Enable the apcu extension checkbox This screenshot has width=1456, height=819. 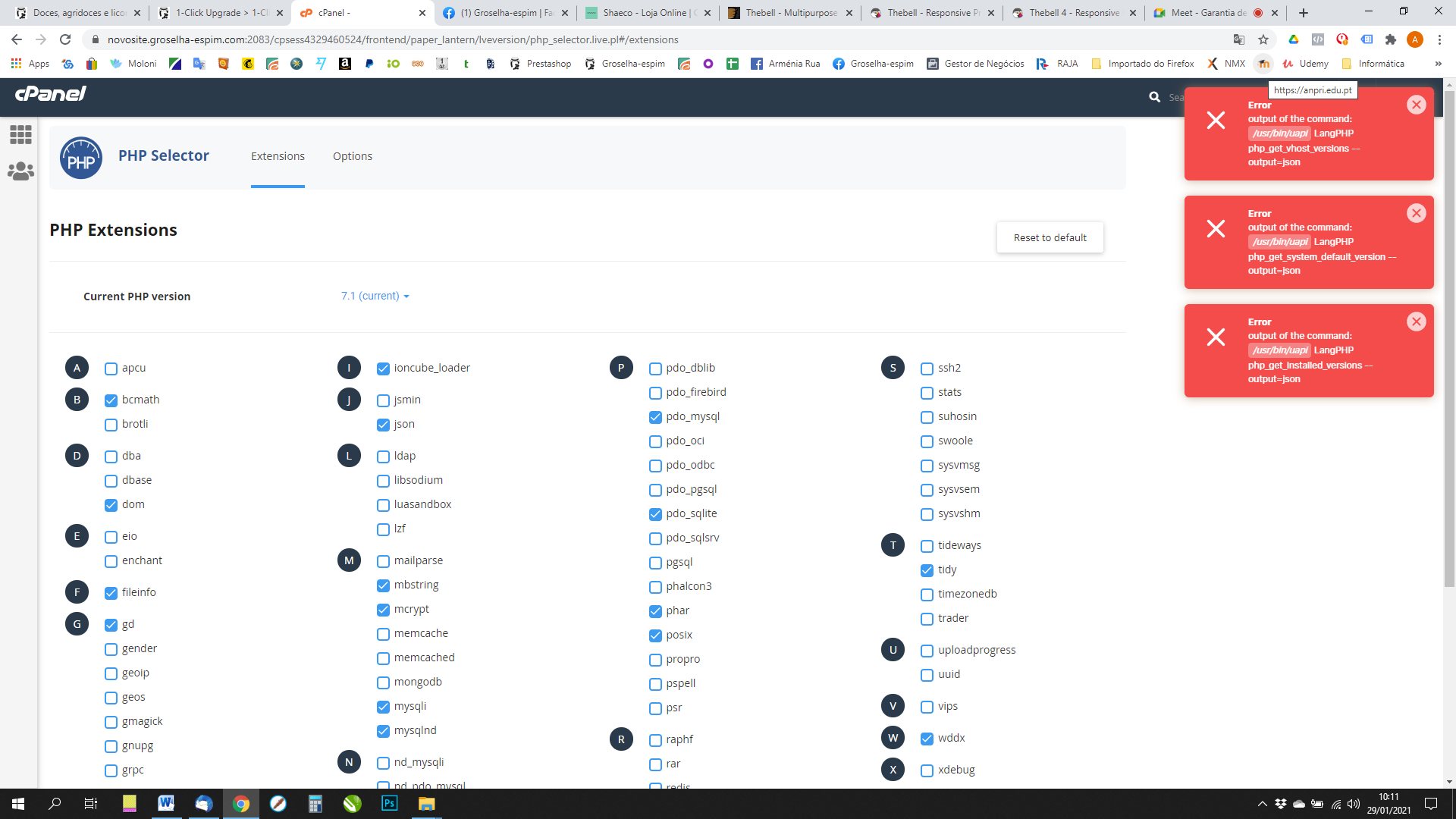pyautogui.click(x=111, y=369)
